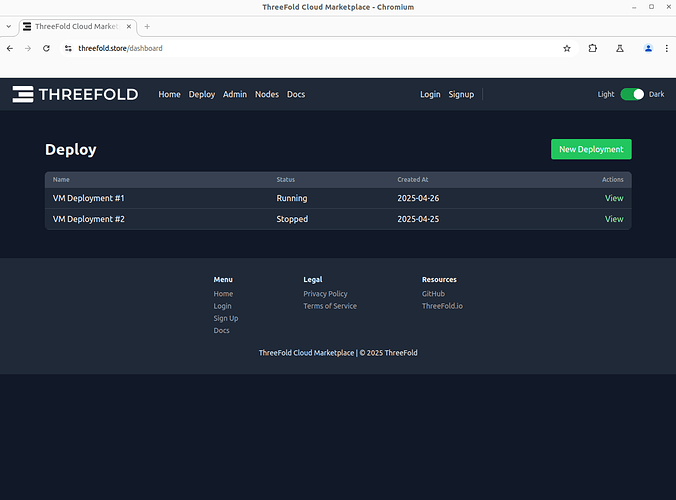
Task: Click the 2025-04-25 date cell
Action: [x=418, y=219]
